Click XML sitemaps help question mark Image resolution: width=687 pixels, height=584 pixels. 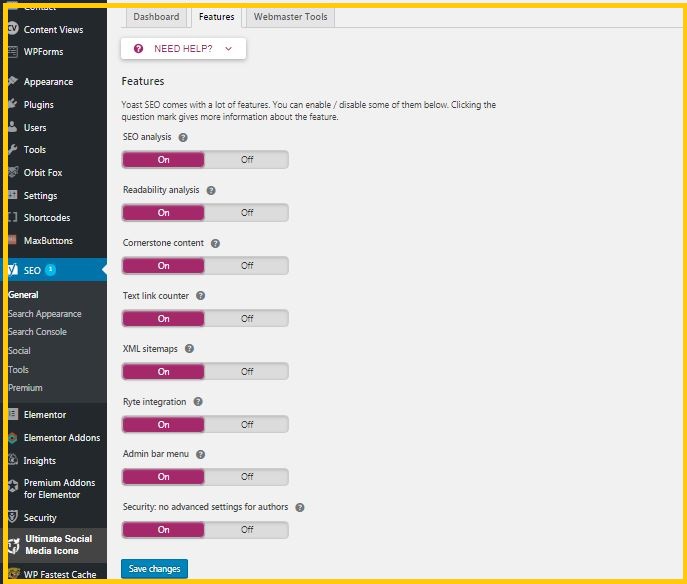(189, 349)
